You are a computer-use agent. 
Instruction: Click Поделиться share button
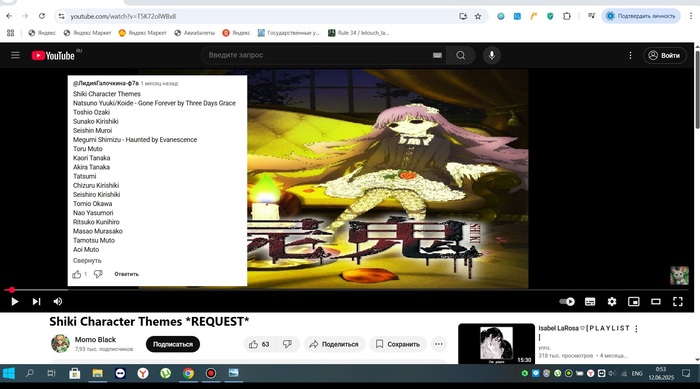(x=334, y=344)
